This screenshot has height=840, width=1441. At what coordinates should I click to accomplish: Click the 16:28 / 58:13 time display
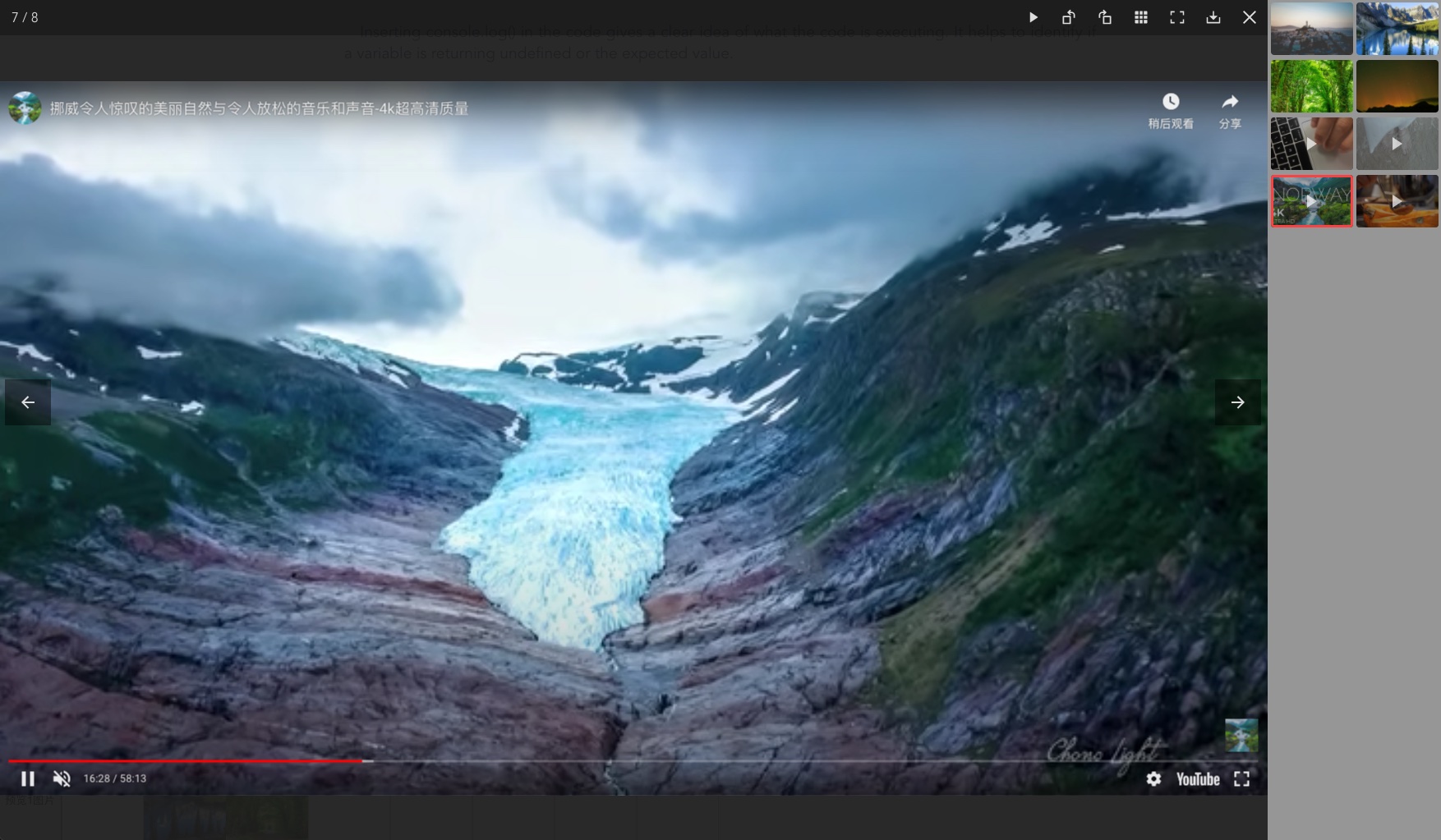click(x=115, y=778)
